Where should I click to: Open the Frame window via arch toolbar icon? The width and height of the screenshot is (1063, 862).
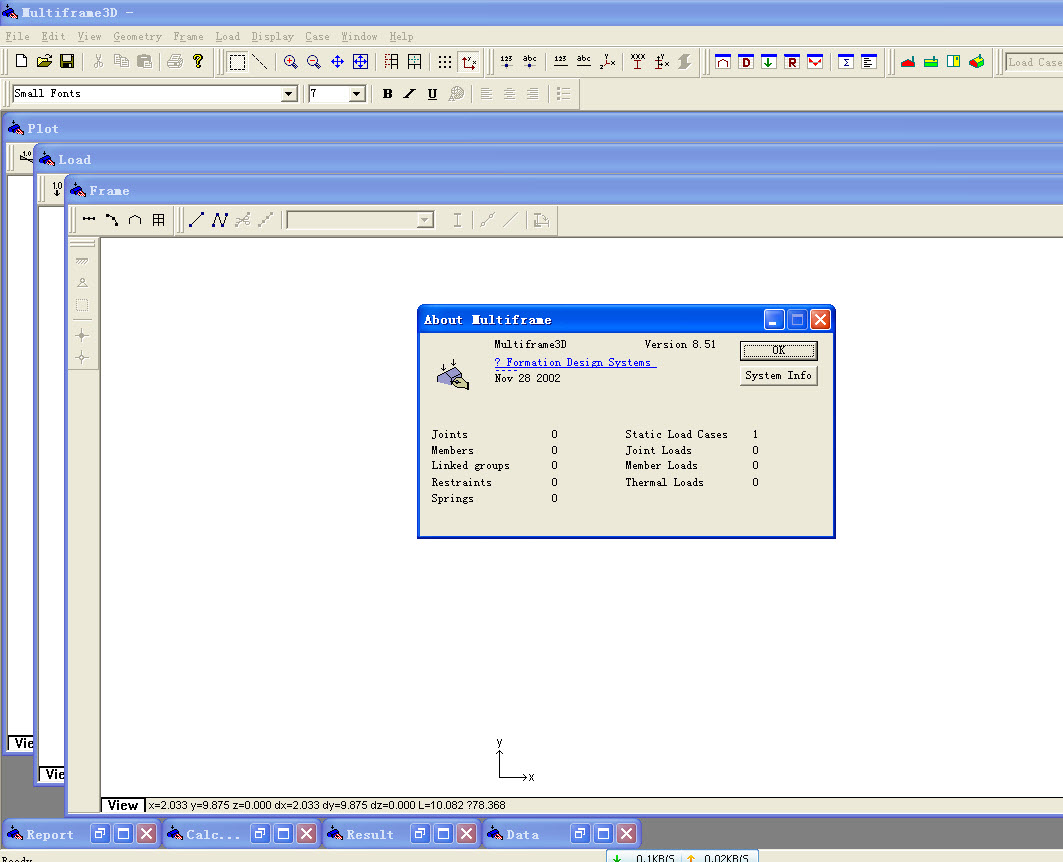point(723,62)
